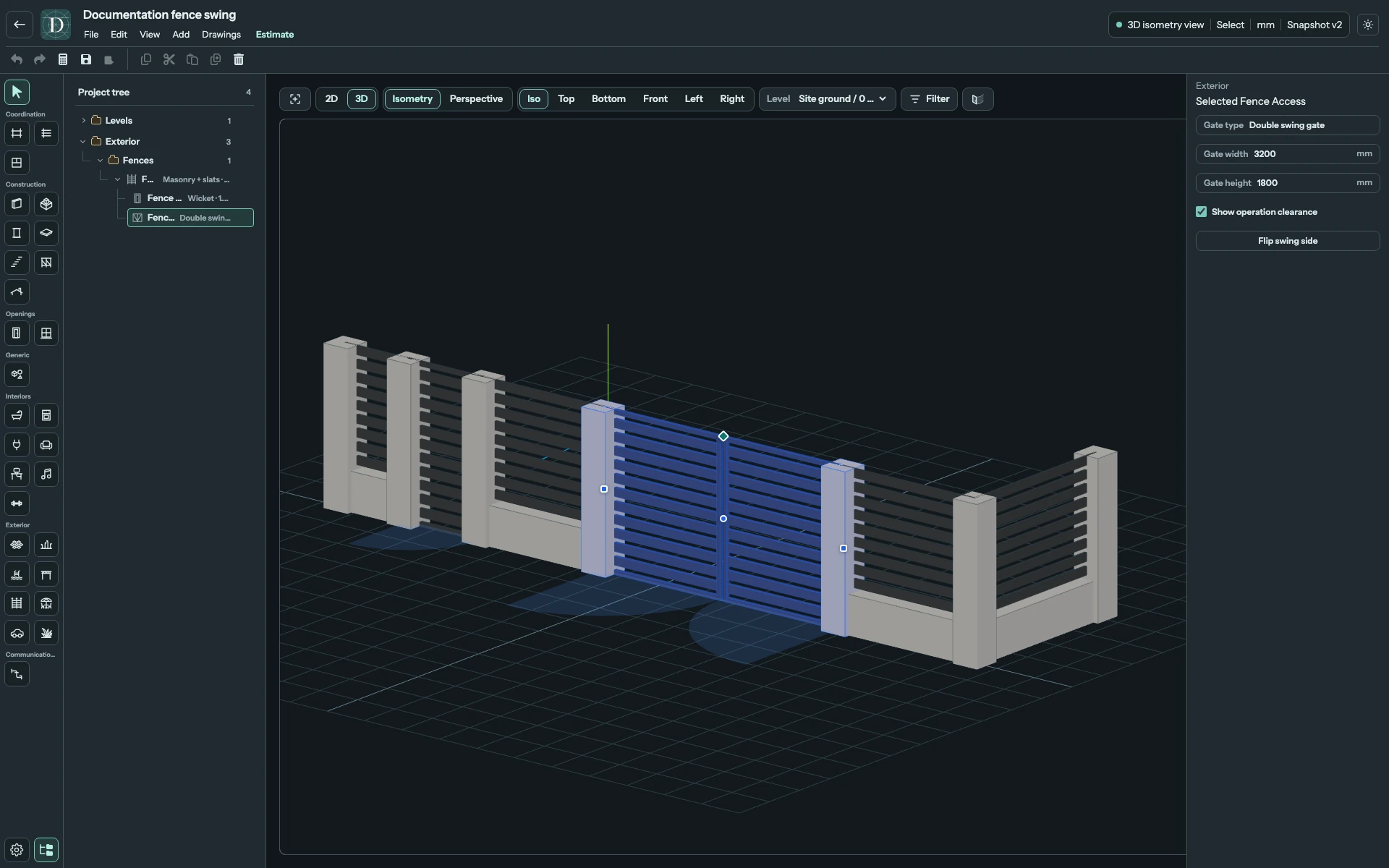Select the electrical plug tool
Viewport: 1389px width, 868px height.
tap(17, 445)
